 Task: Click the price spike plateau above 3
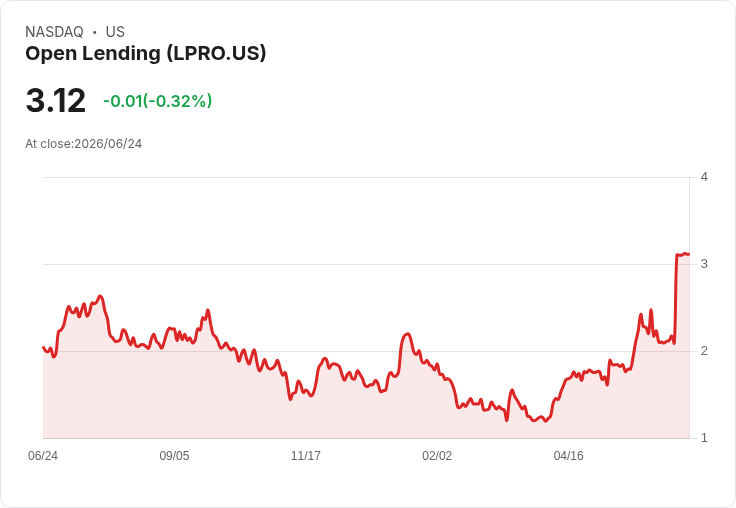[x=682, y=254]
